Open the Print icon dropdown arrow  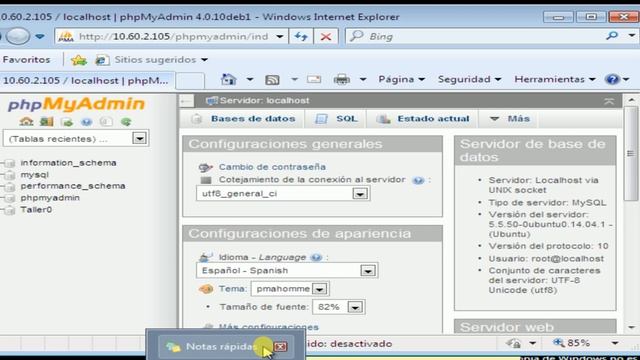[x=362, y=79]
